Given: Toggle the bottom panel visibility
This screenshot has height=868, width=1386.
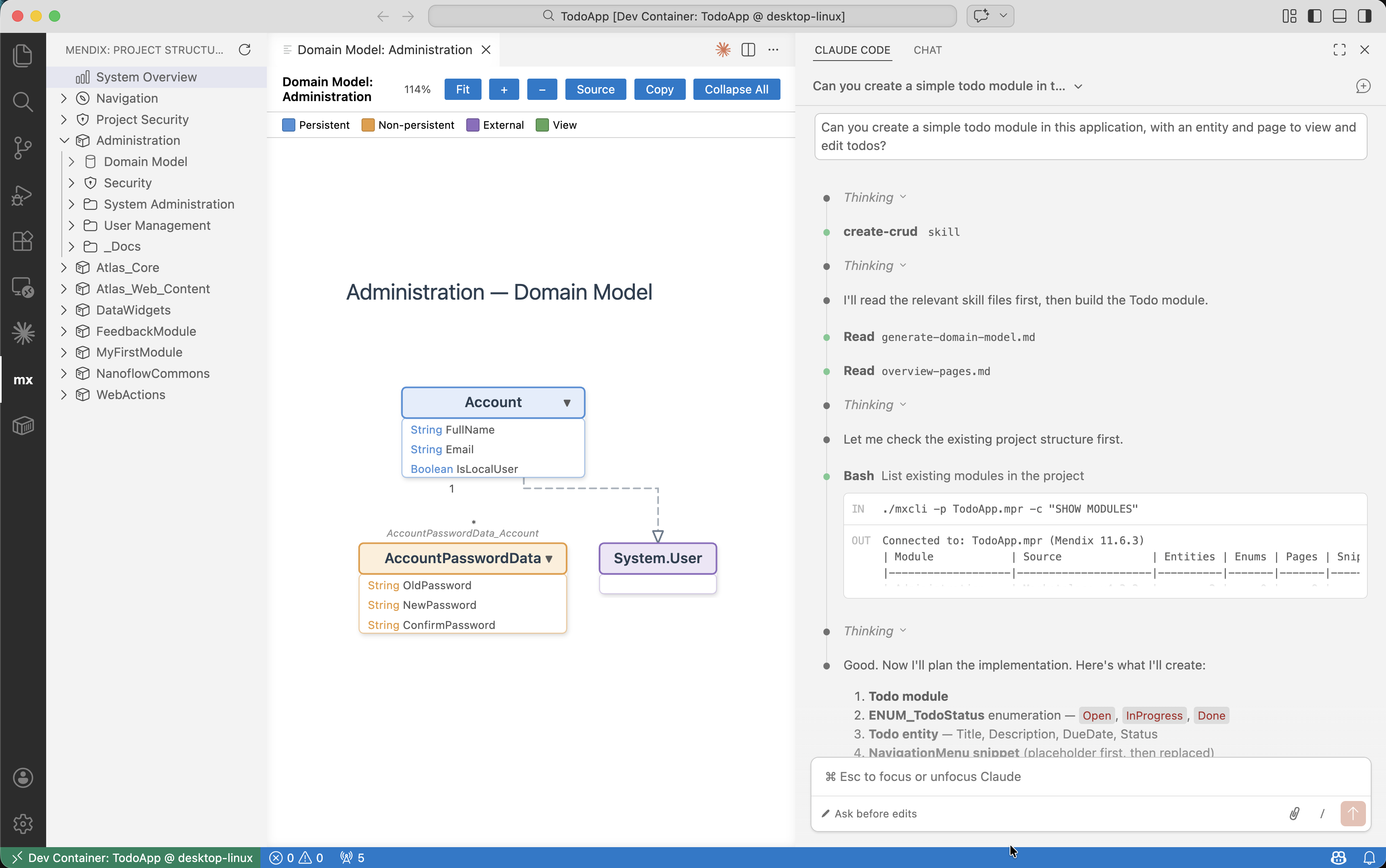Looking at the screenshot, I should coord(1339,16).
